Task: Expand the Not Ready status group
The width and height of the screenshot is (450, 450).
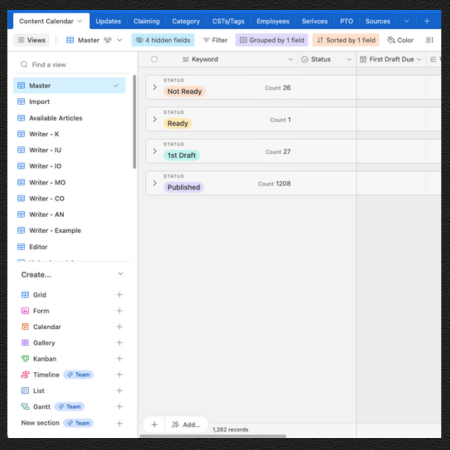Action: [x=154, y=87]
